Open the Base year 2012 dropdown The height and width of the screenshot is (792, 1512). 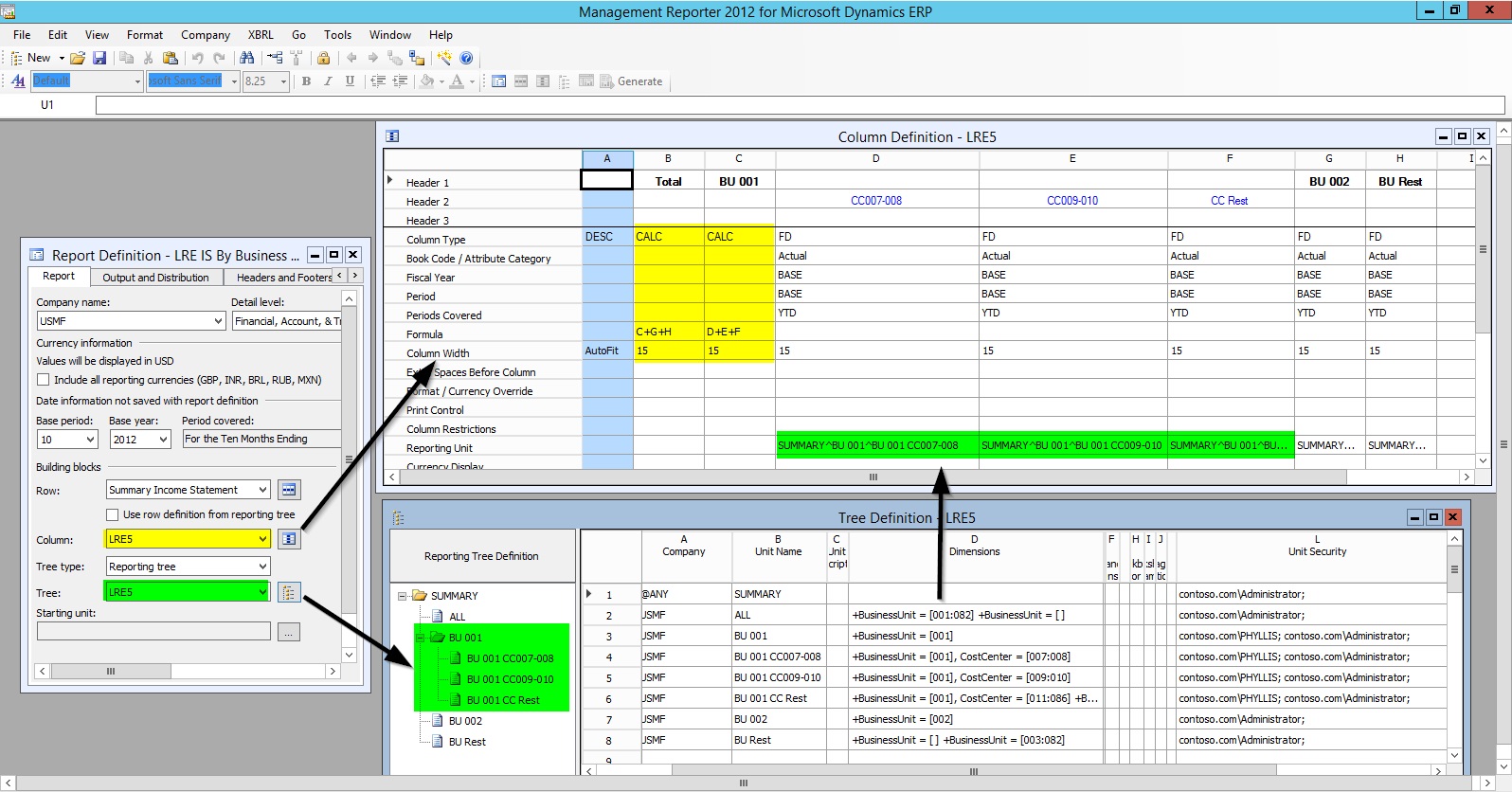[163, 440]
